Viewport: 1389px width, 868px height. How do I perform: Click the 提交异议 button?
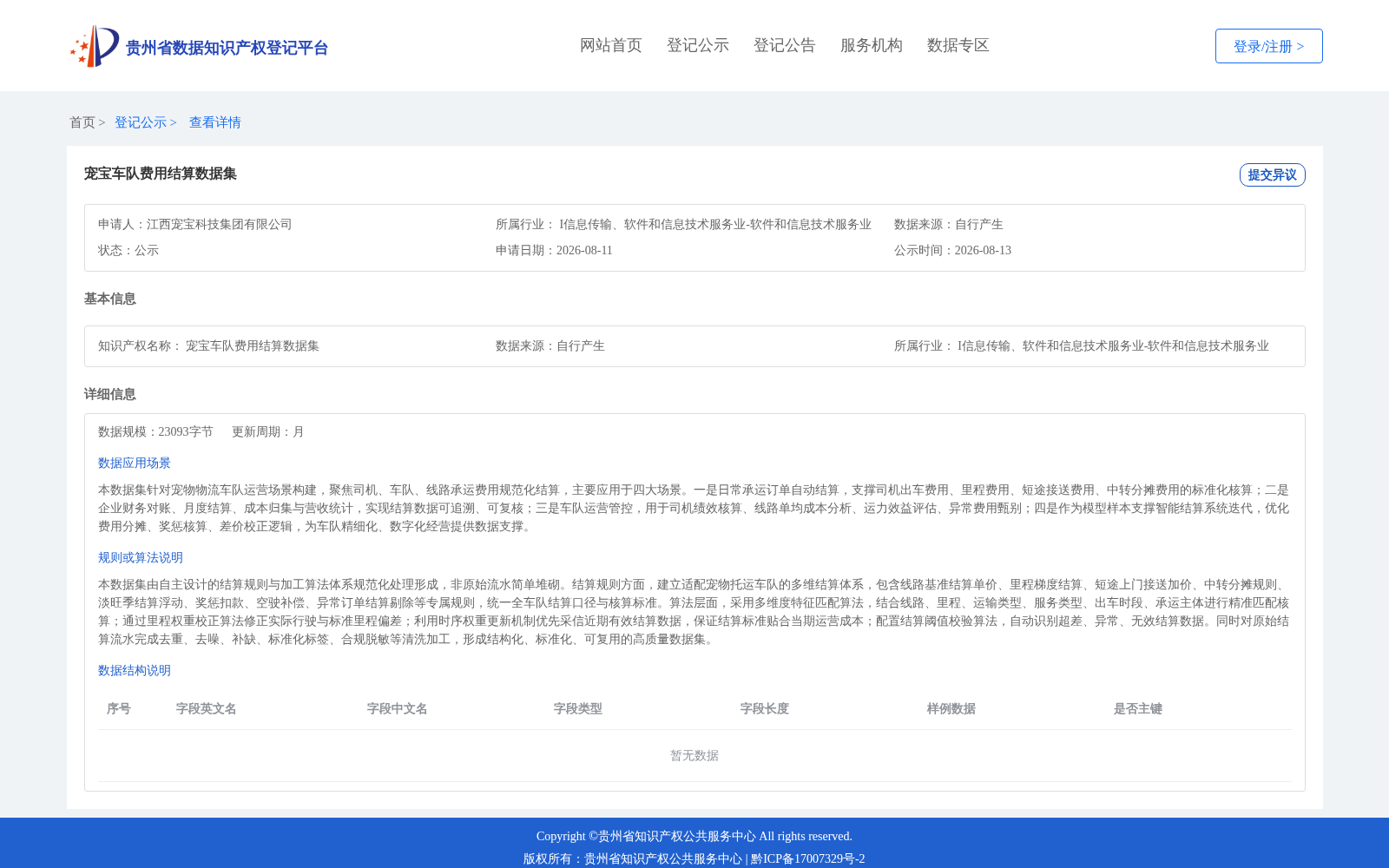(x=1273, y=174)
